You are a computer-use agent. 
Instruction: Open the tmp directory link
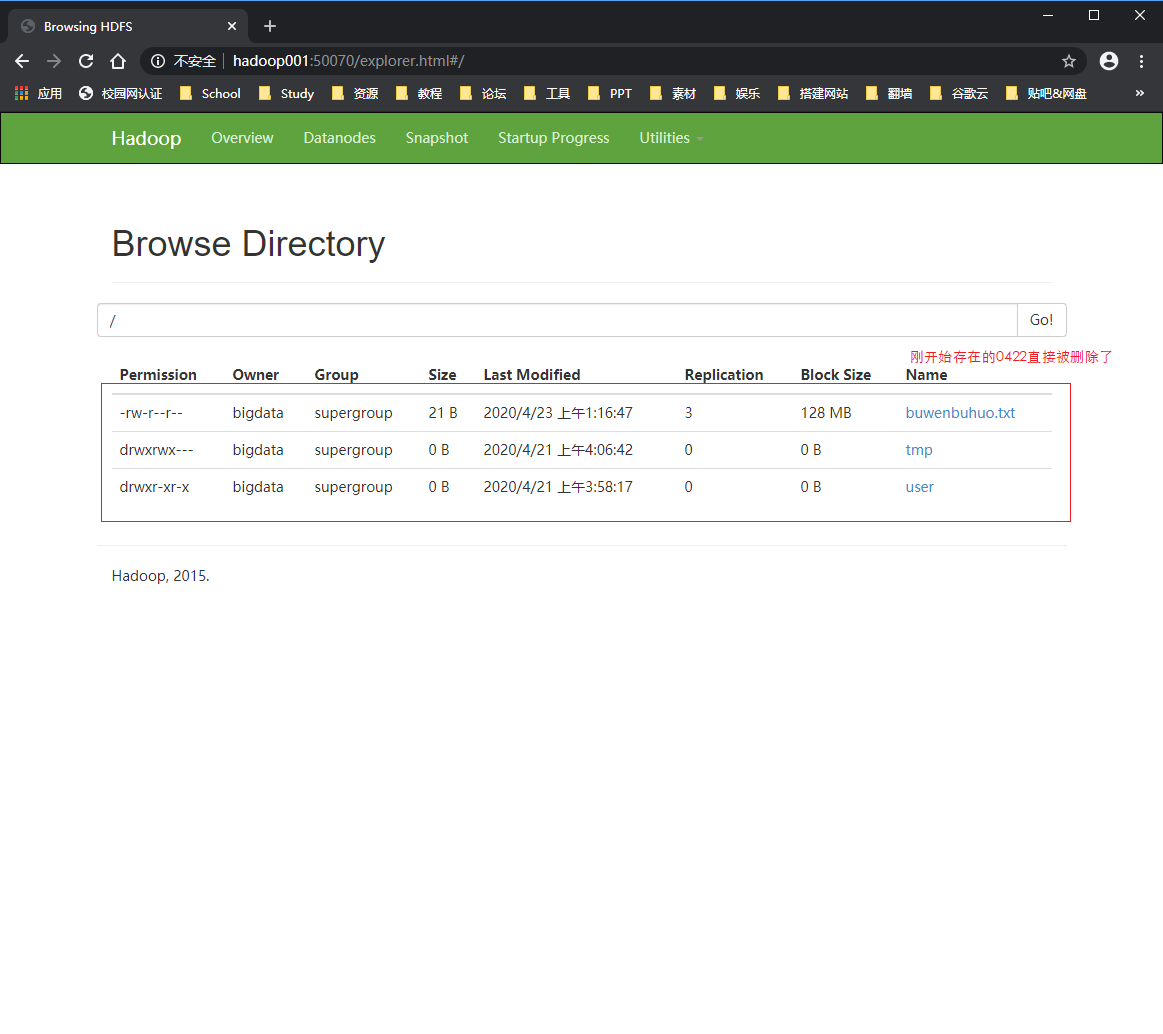coord(919,450)
